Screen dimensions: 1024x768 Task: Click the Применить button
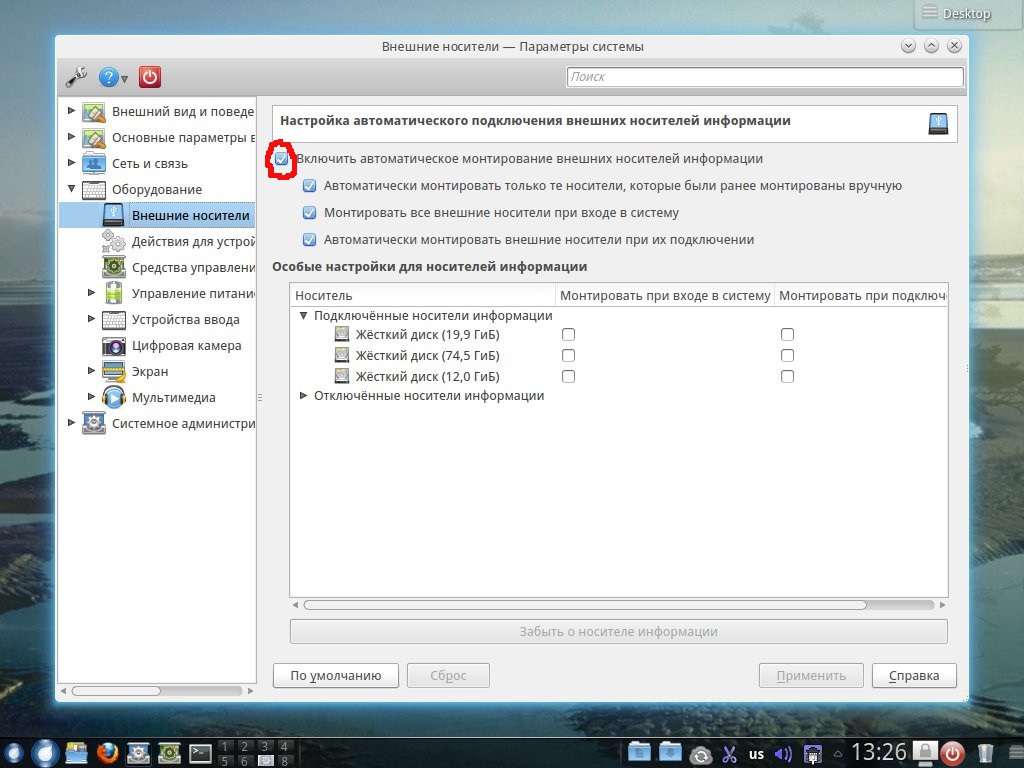tap(811, 675)
